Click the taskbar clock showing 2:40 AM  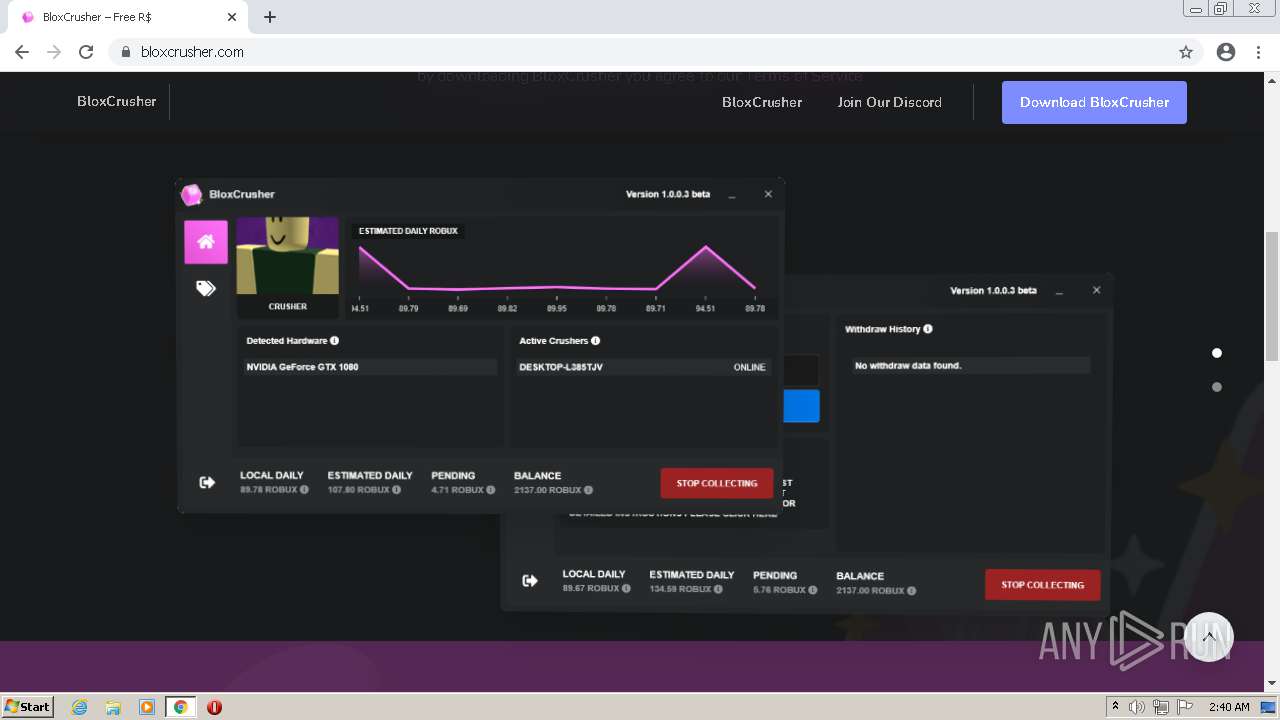pyautogui.click(x=1229, y=707)
